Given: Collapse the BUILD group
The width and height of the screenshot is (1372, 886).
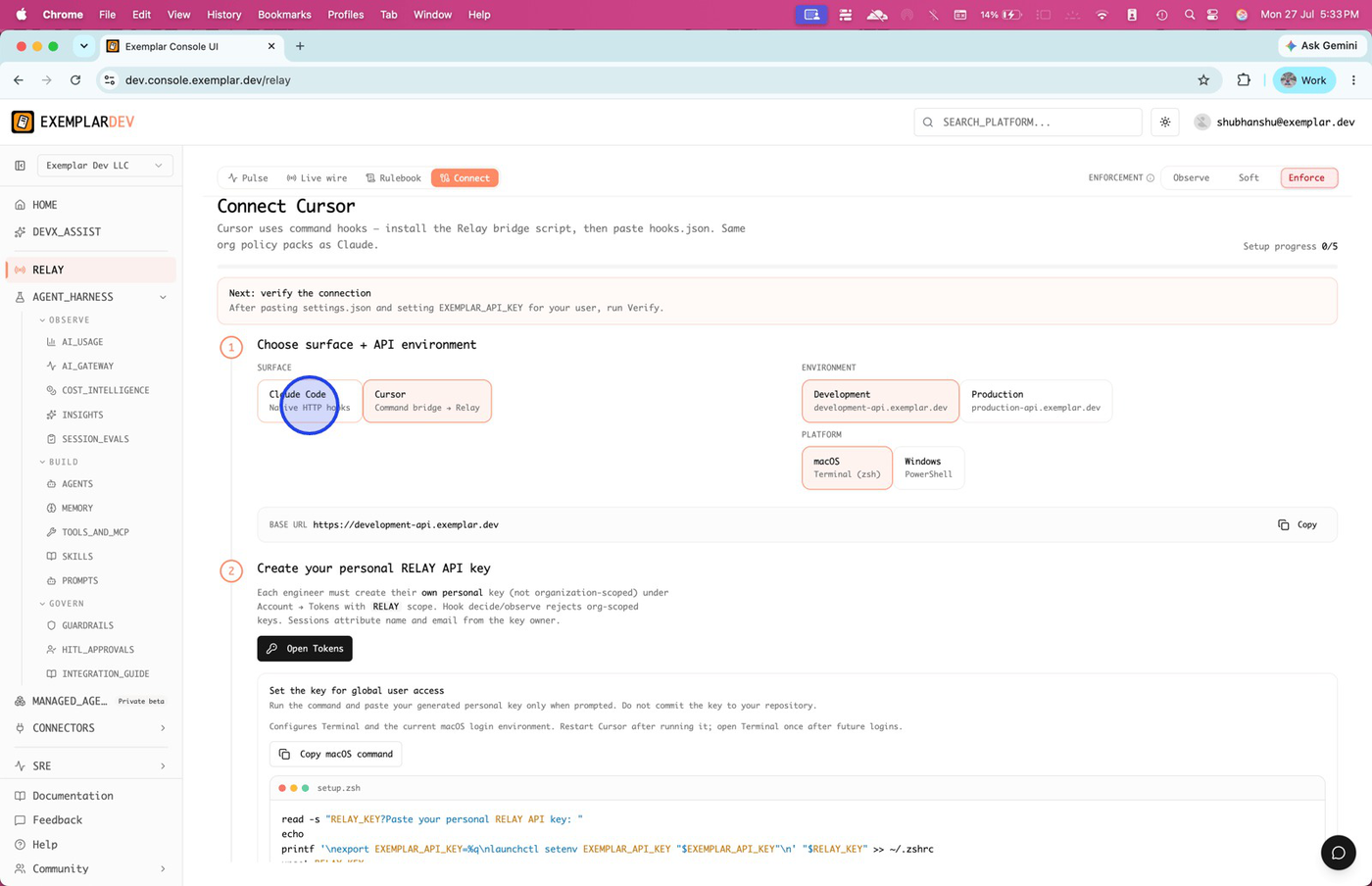Looking at the screenshot, I should point(59,463).
